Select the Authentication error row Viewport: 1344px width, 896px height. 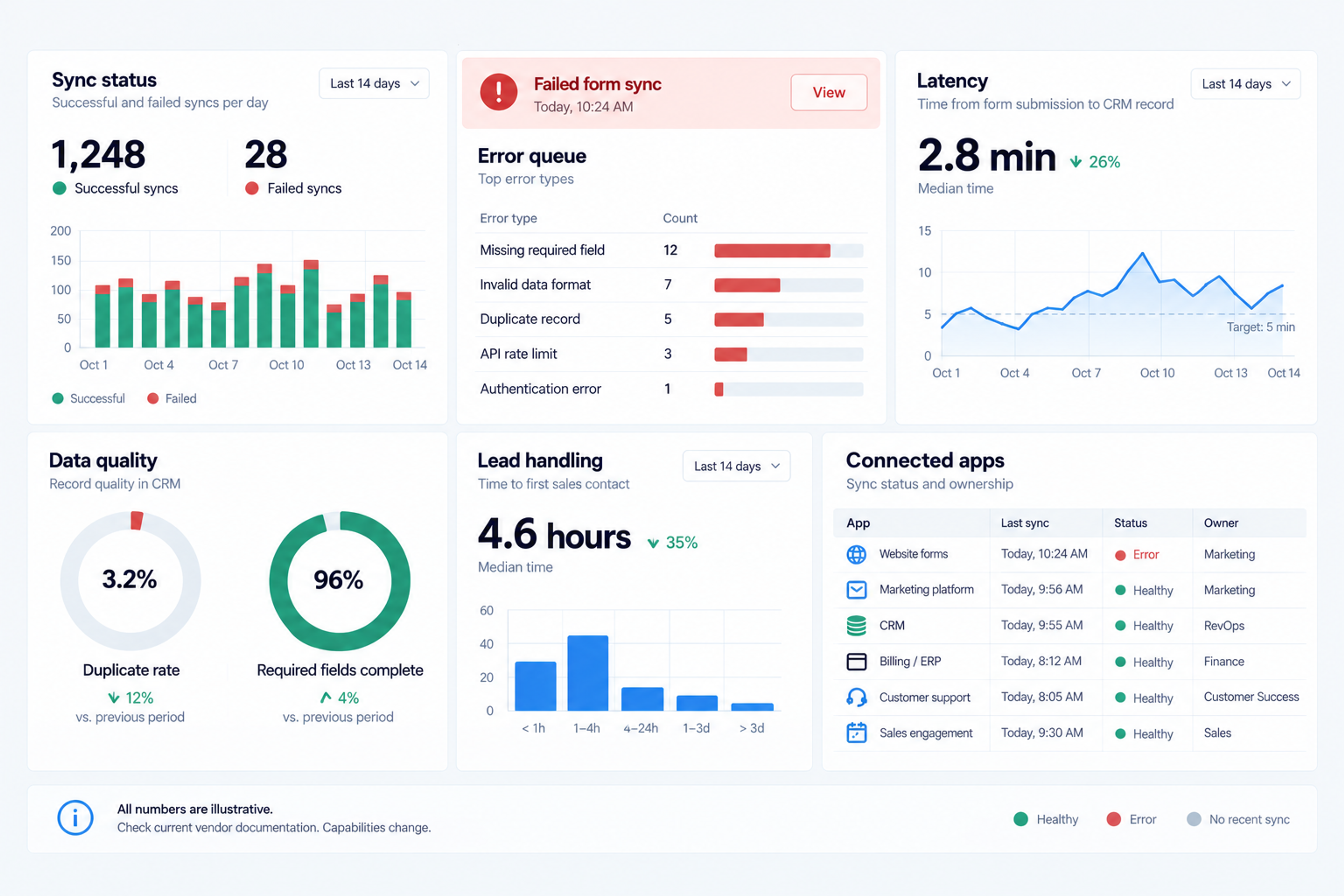pos(671,389)
